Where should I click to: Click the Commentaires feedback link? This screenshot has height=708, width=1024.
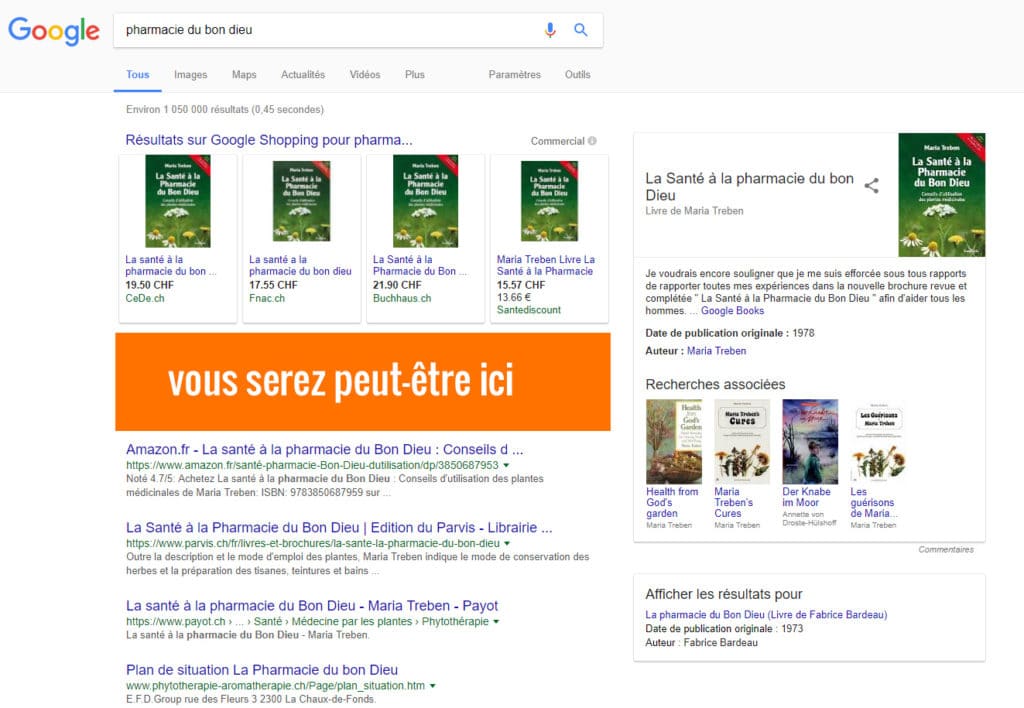tap(946, 549)
